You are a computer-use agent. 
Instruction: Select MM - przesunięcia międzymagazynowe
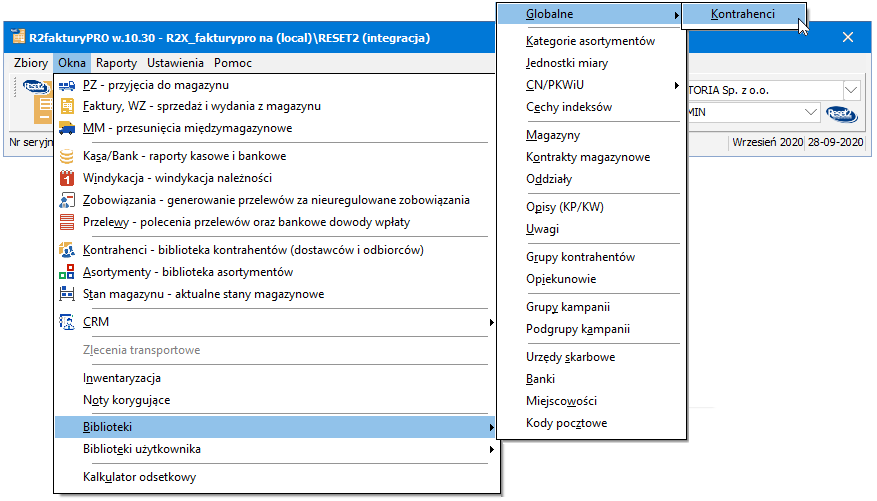pyautogui.click(x=275, y=129)
